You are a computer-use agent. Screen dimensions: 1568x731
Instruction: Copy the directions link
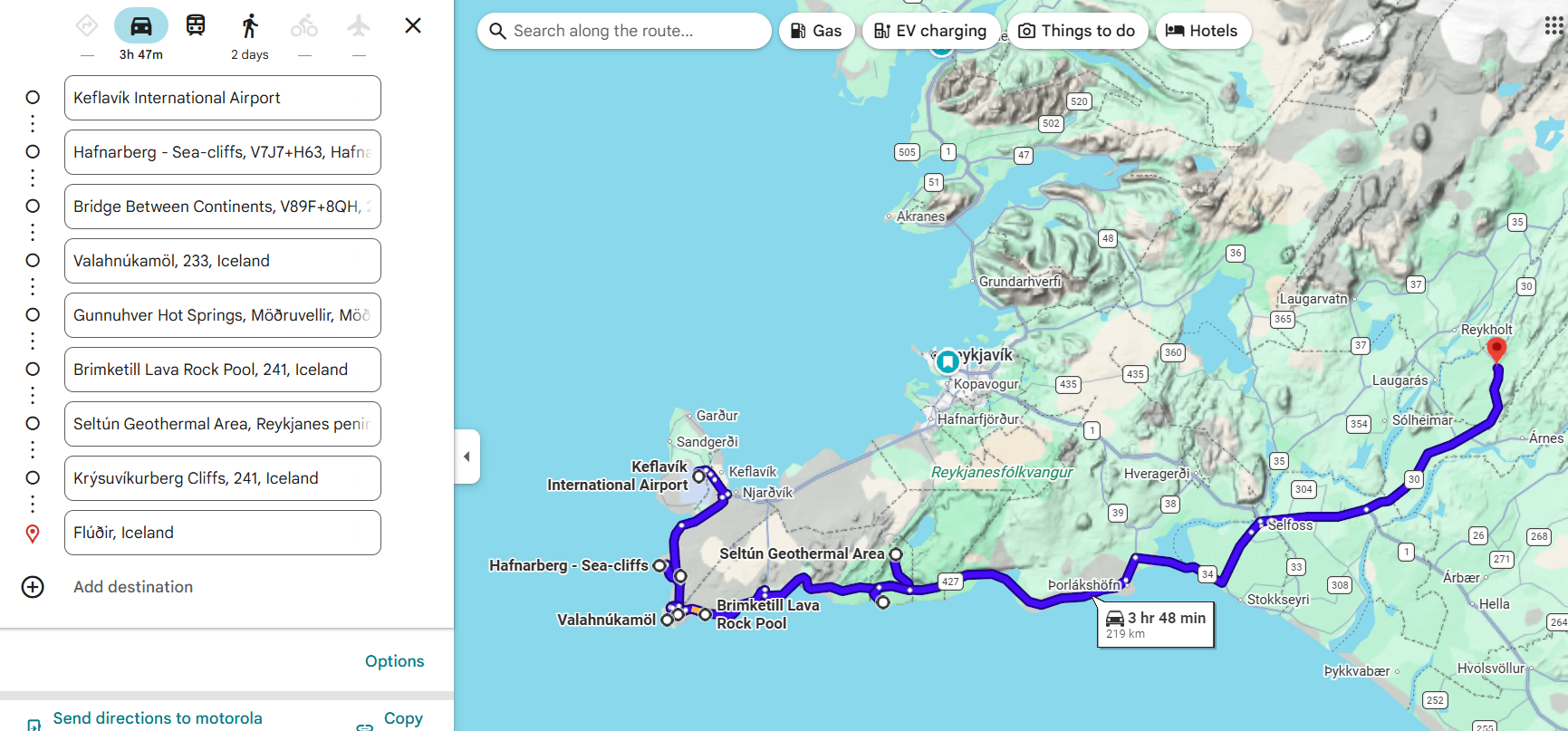click(x=403, y=718)
